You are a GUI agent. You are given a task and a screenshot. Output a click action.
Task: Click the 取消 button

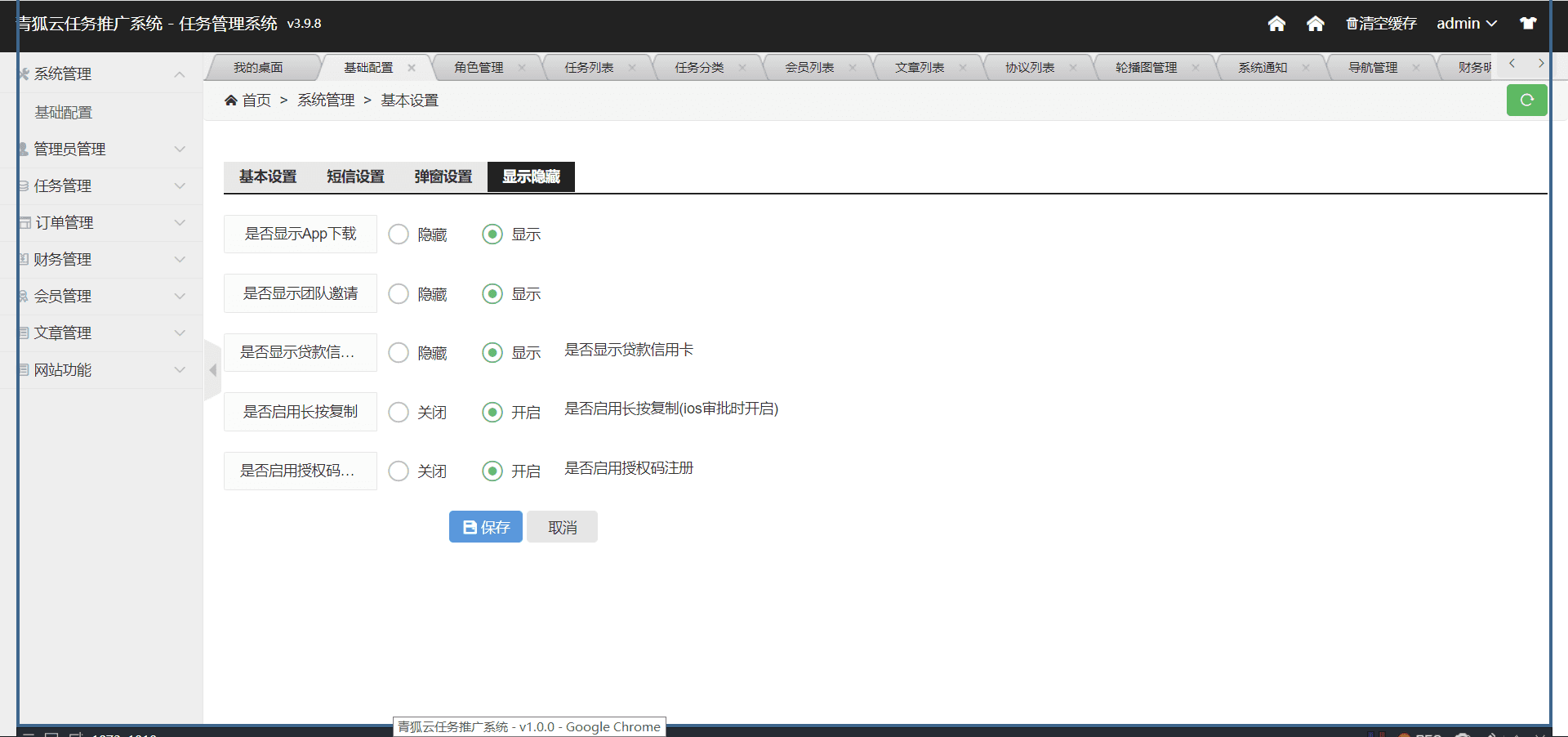[x=562, y=527]
